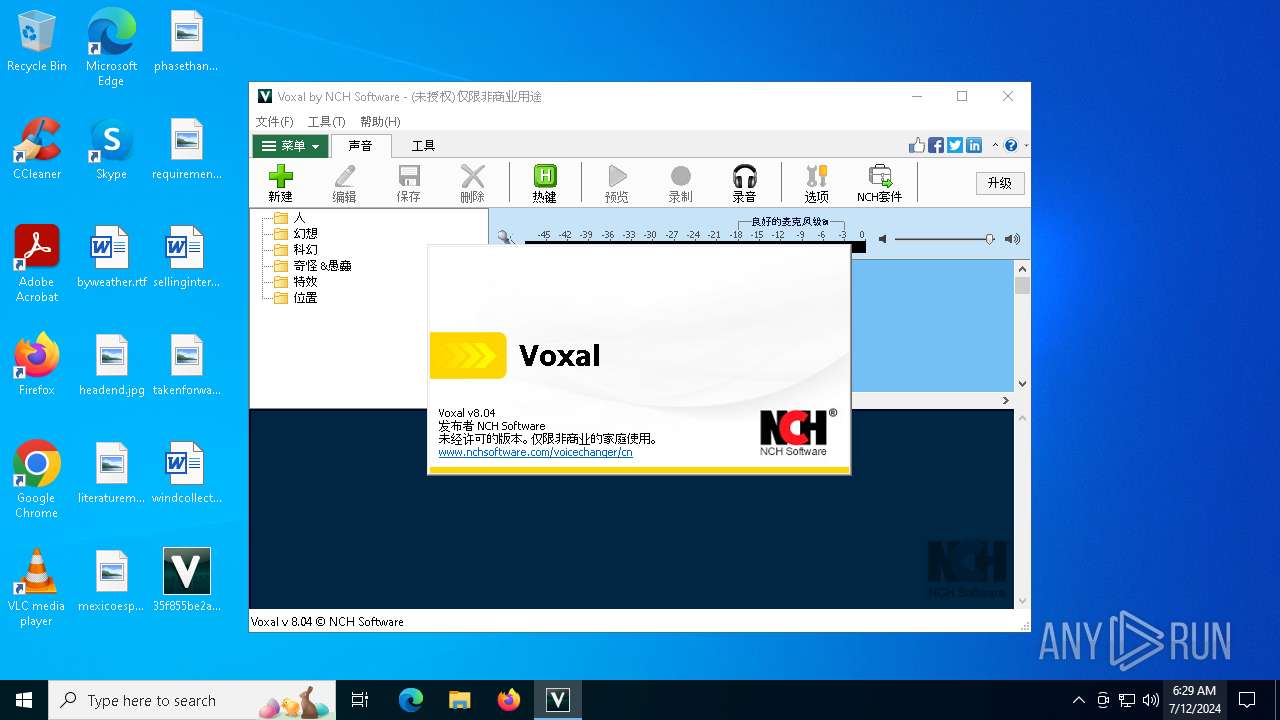
Task: Click the blue help question mark icon
Action: tap(1011, 145)
